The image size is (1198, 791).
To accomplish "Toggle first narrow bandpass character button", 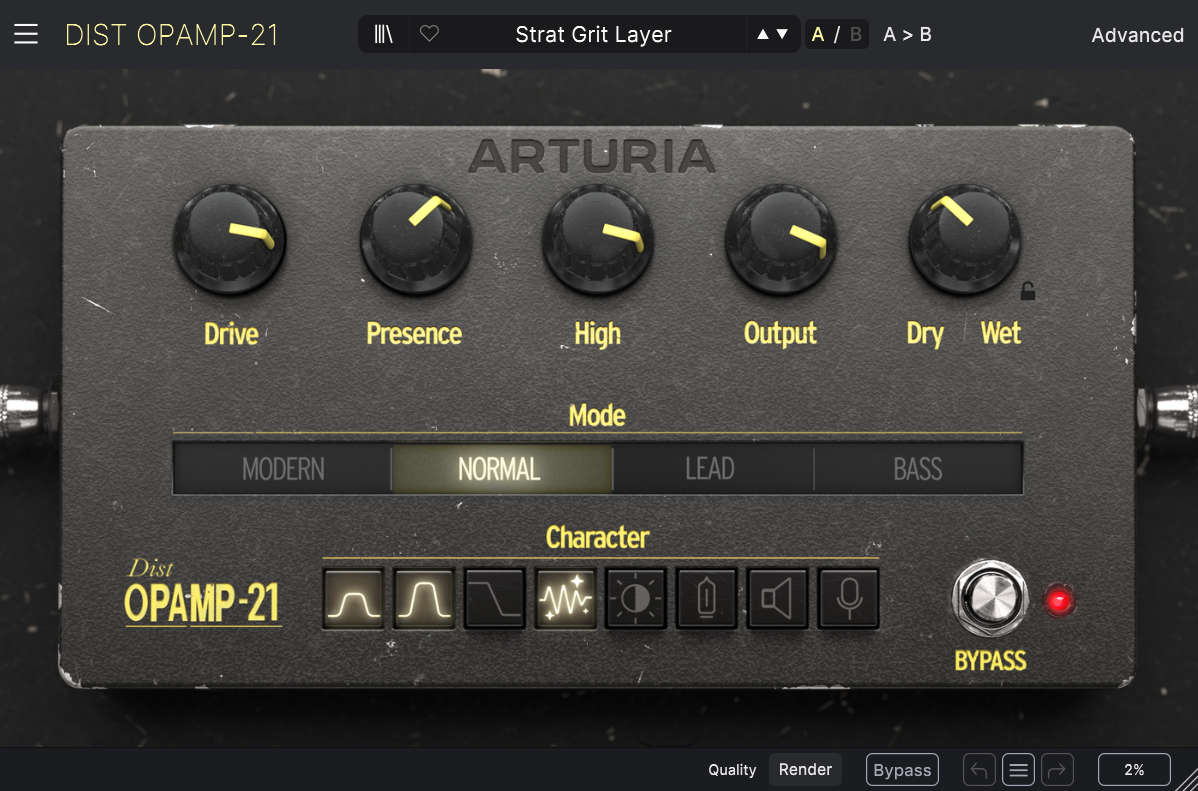I will point(353,598).
